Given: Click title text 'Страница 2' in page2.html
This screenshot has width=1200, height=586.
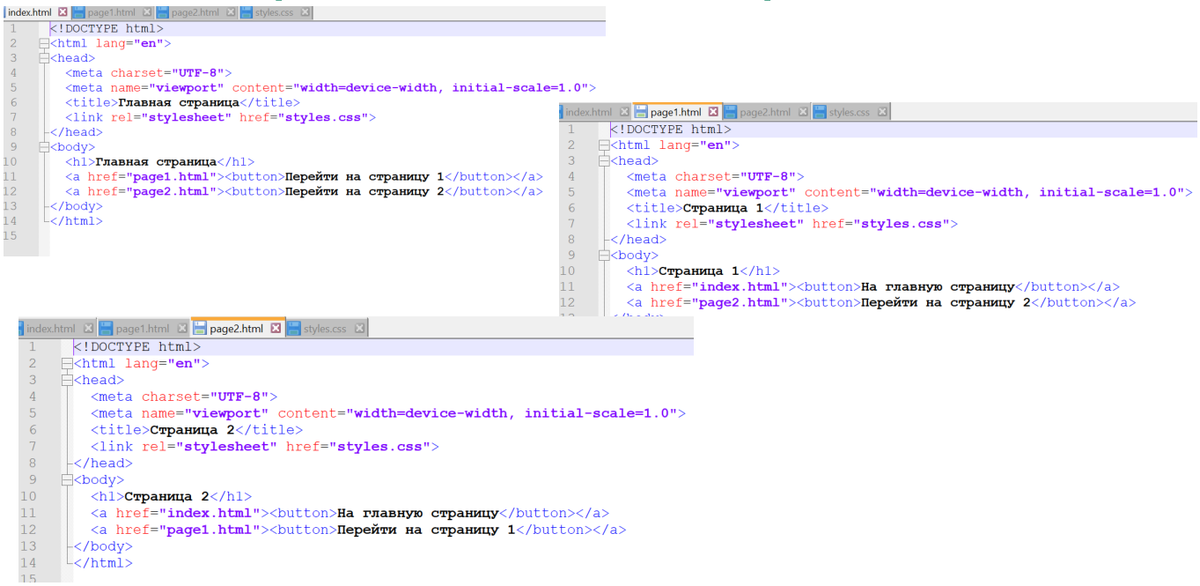Looking at the screenshot, I should click(x=193, y=430).
